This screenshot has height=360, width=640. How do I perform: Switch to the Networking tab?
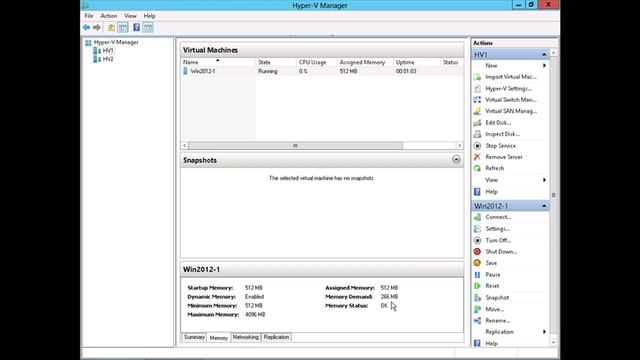click(246, 337)
